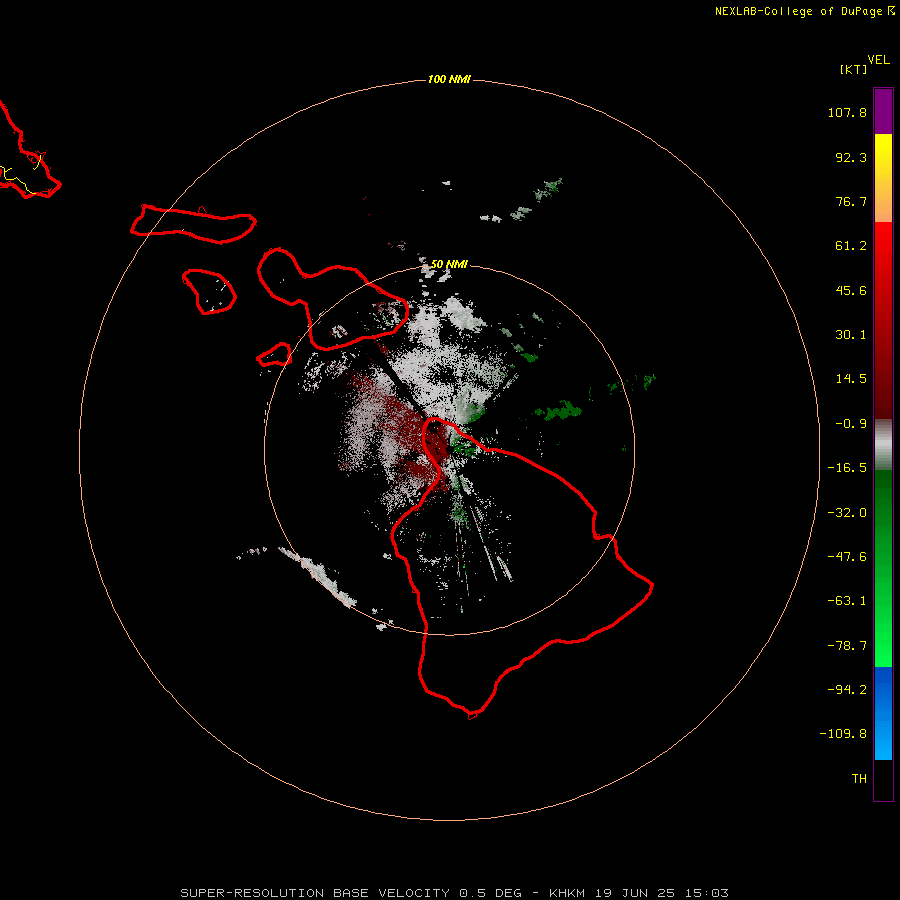The image size is (900, 900).
Task: Click the 76.7 velocity scale value
Action: (x=851, y=201)
